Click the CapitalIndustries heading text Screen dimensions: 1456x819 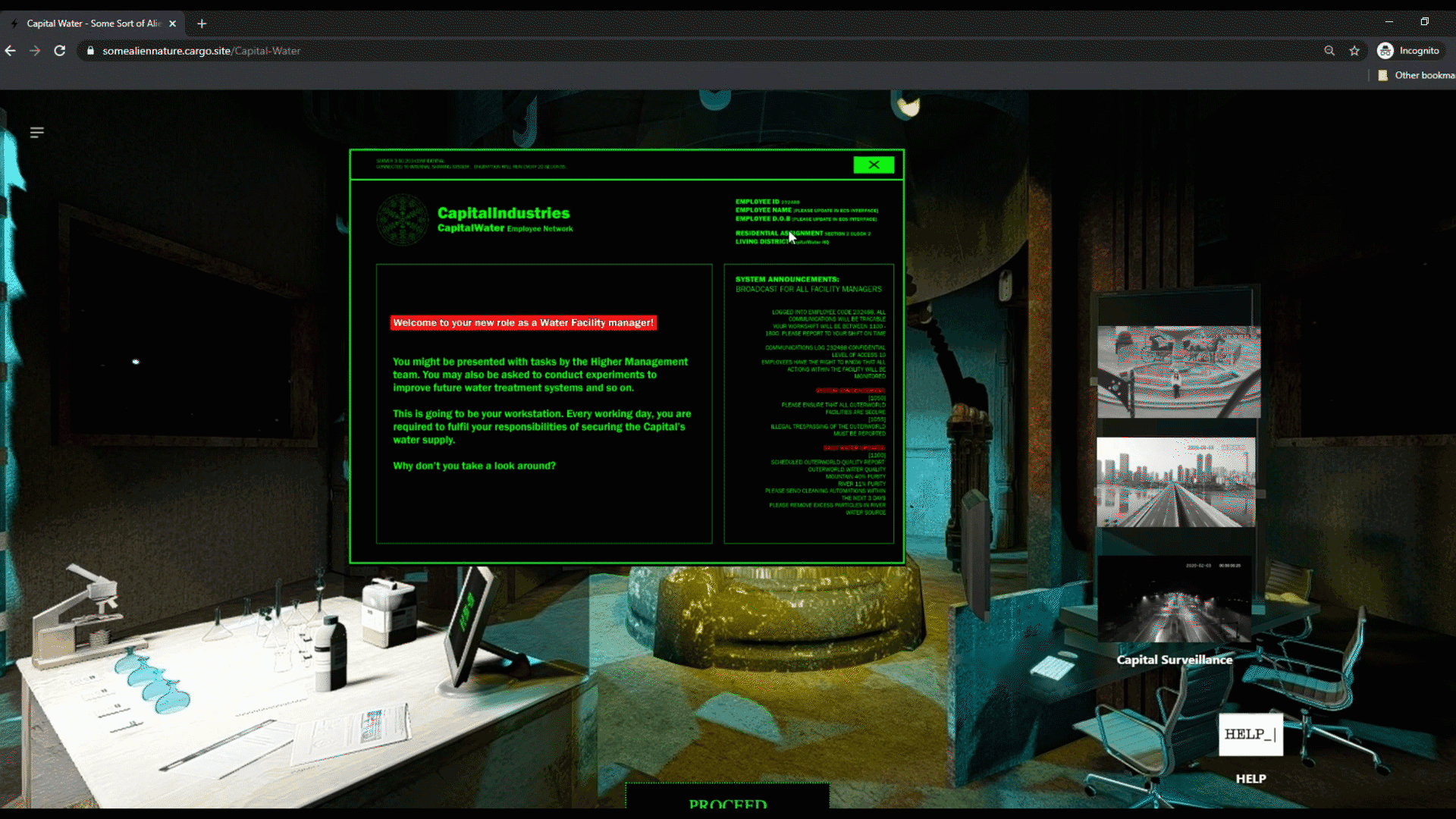pyautogui.click(x=504, y=213)
